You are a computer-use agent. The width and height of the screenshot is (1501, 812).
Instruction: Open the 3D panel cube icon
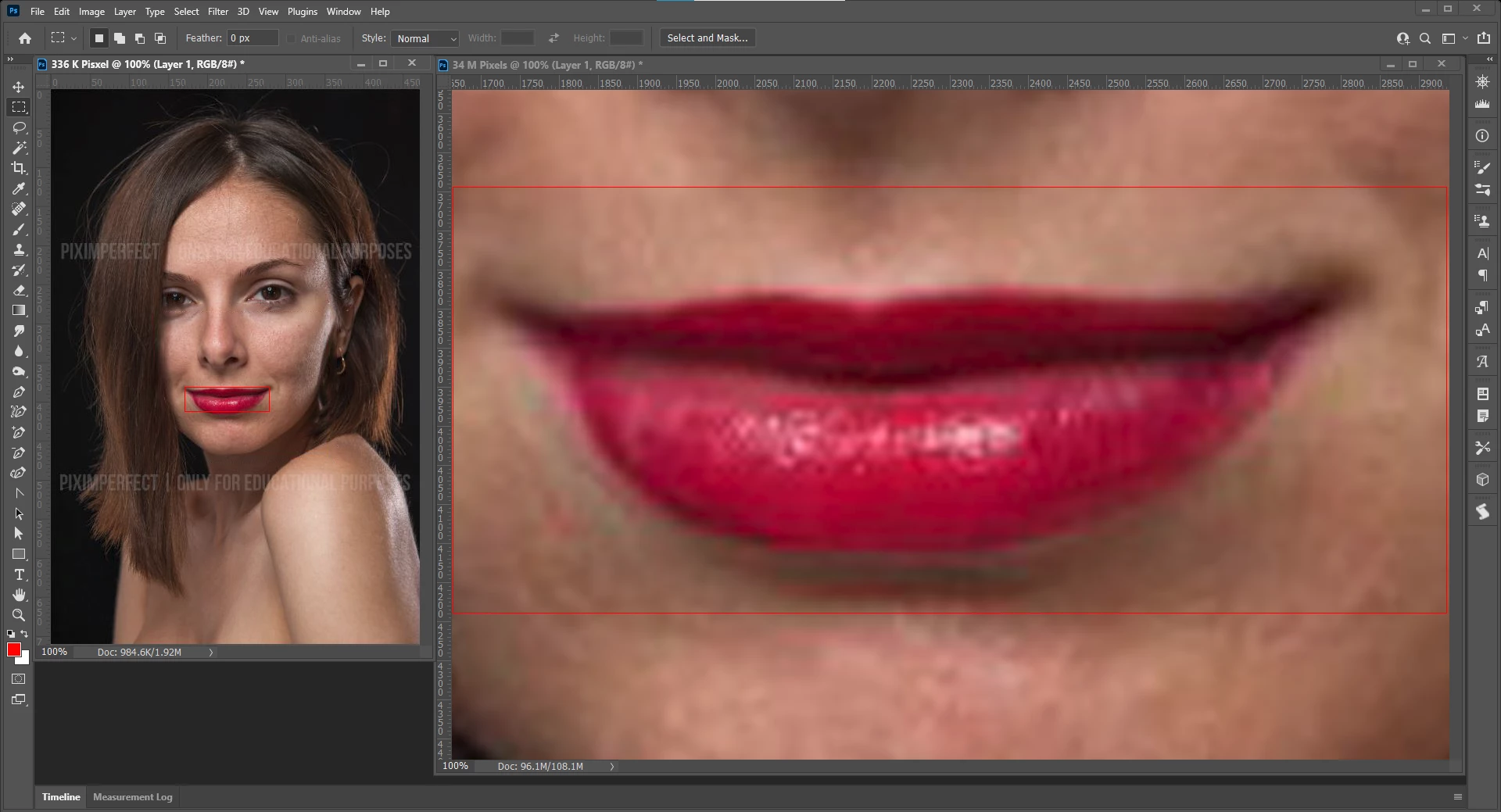tap(1482, 480)
